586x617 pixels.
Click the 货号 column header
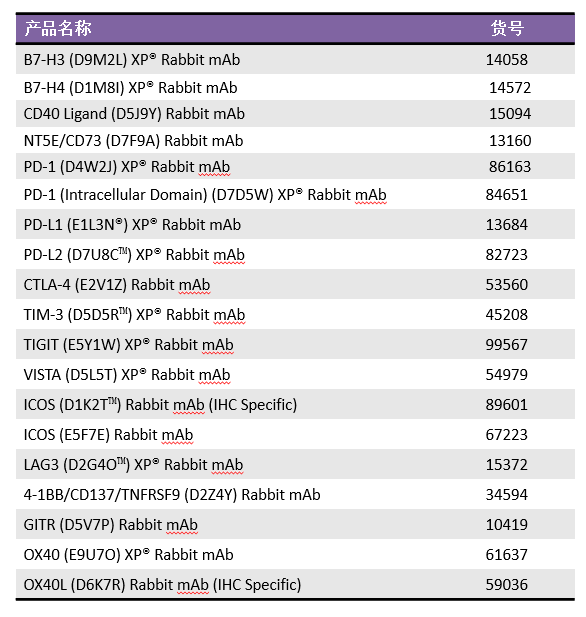[x=507, y=28]
